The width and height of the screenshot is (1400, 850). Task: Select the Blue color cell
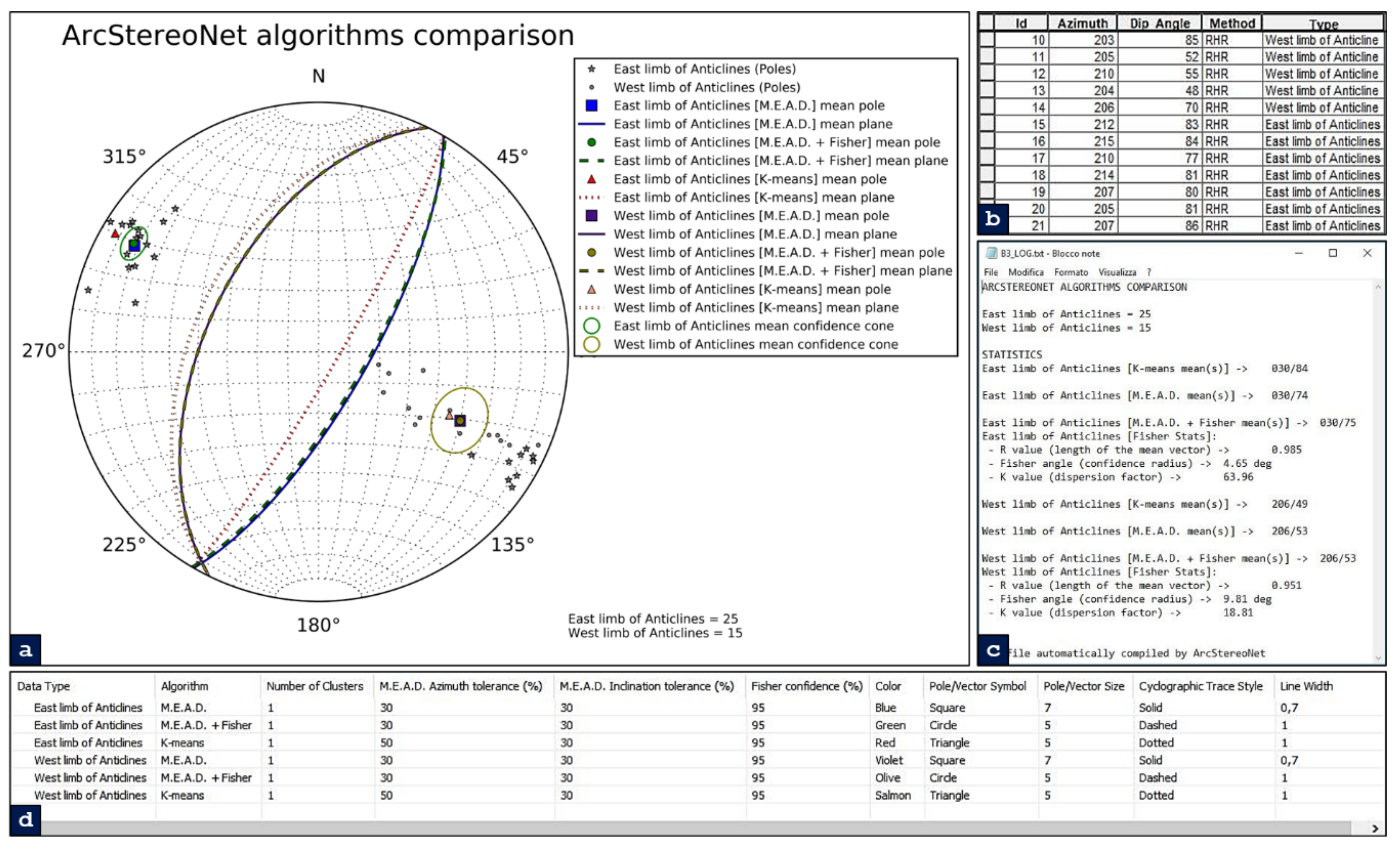point(886,707)
